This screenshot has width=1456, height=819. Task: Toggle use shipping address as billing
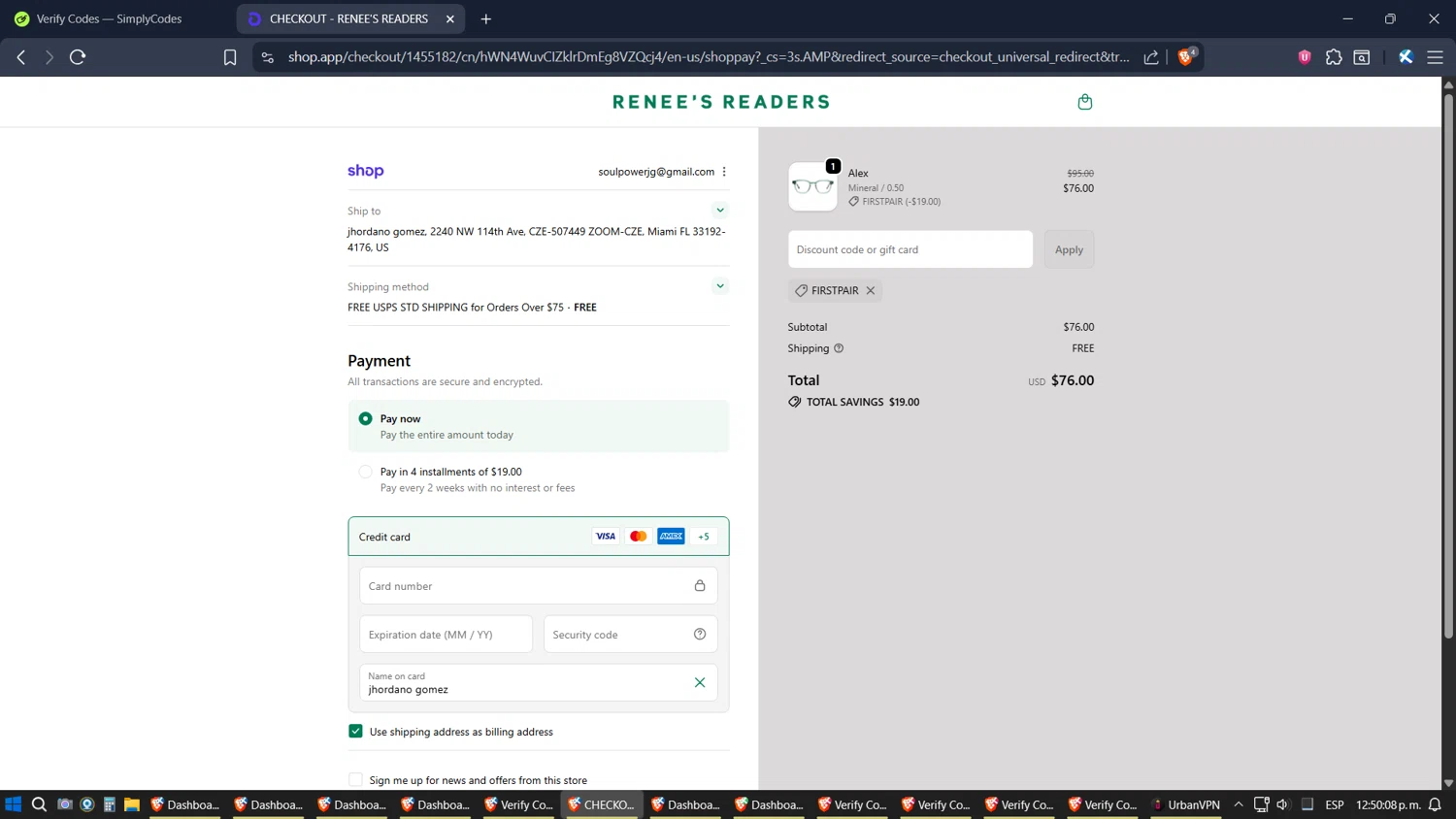pyautogui.click(x=355, y=732)
